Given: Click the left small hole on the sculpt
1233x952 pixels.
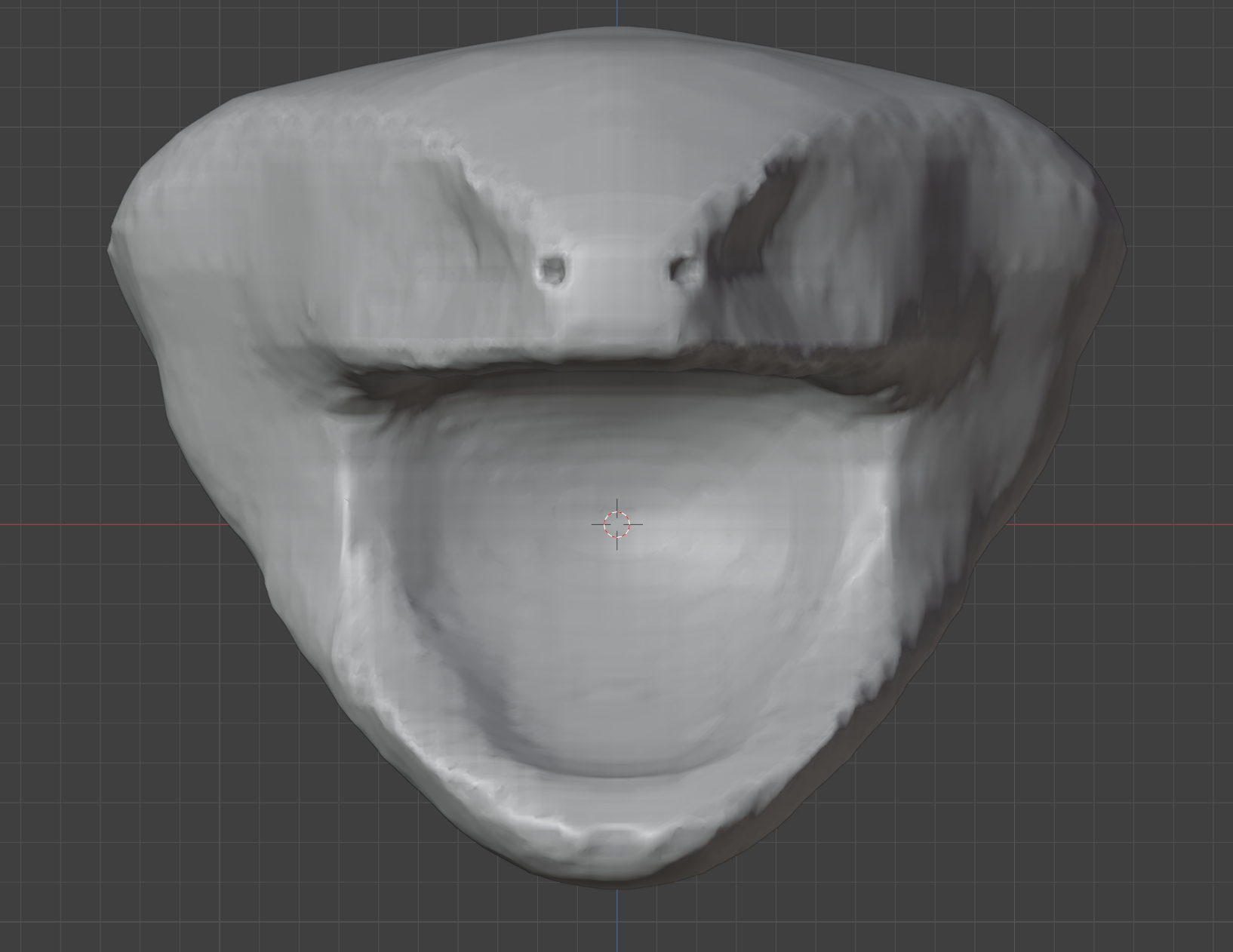Looking at the screenshot, I should pos(555,270).
